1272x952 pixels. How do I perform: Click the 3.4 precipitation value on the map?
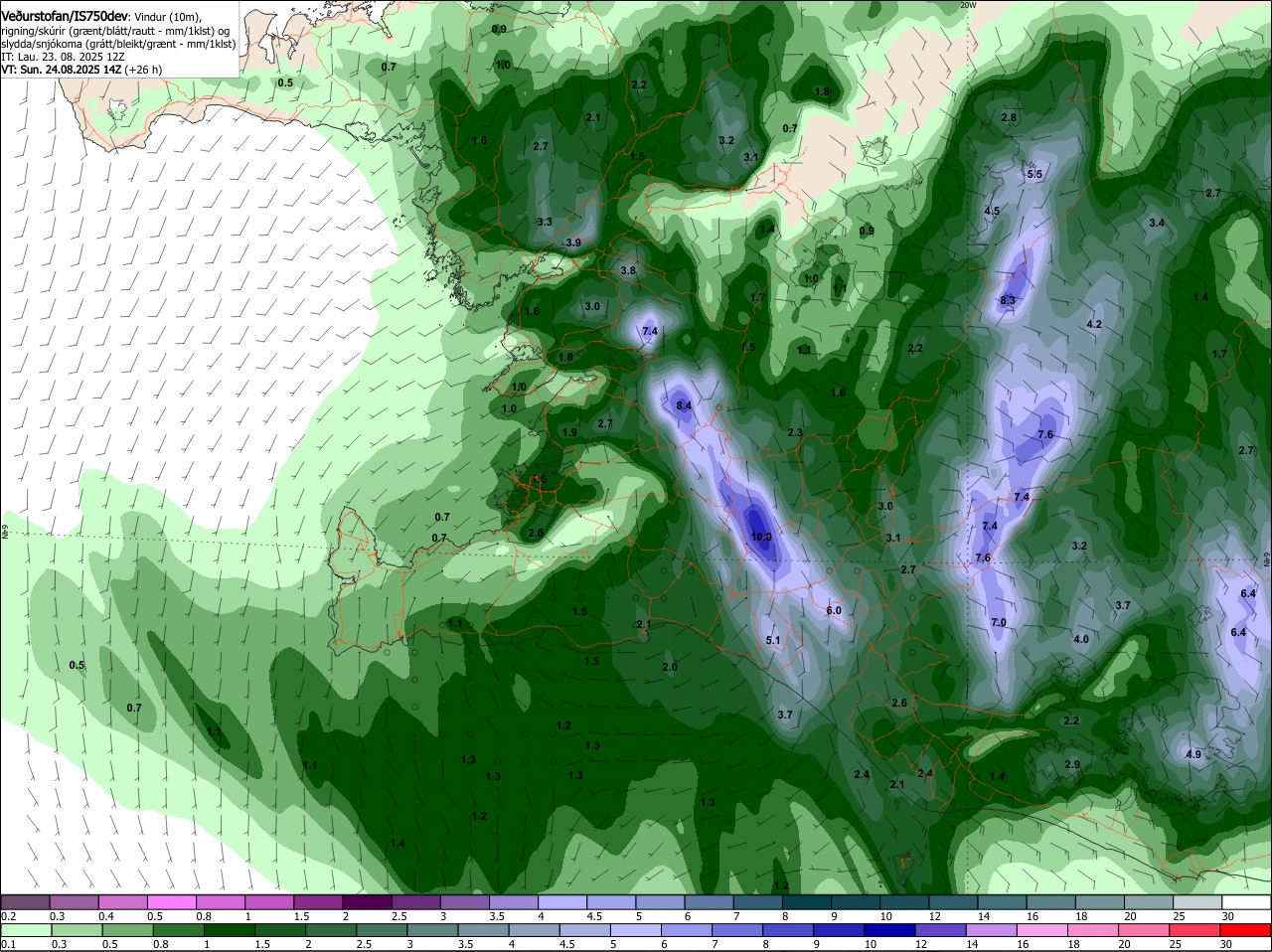click(x=1157, y=224)
